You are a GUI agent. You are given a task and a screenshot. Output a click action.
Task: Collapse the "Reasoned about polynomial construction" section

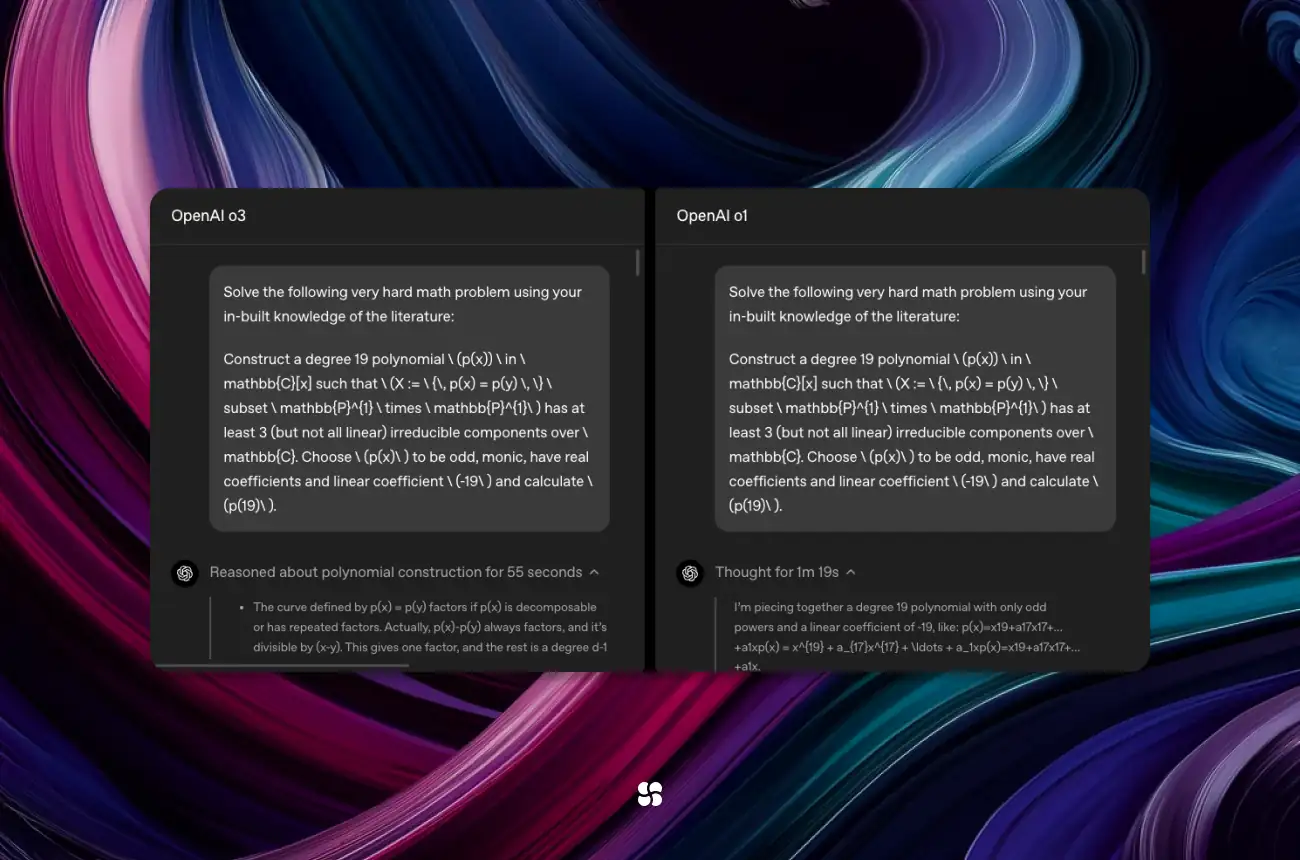(594, 572)
